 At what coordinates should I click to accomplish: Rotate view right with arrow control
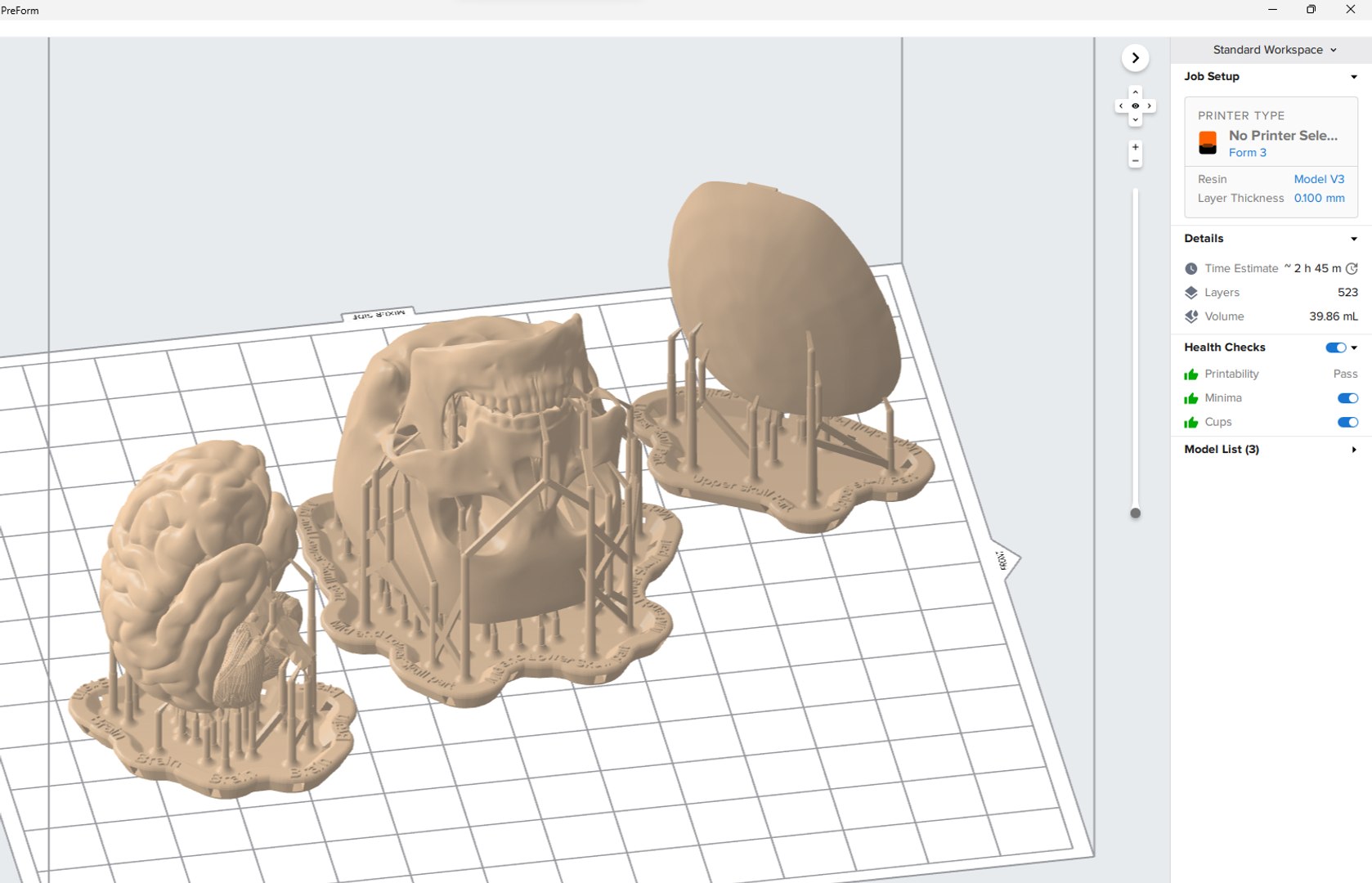coord(1149,106)
